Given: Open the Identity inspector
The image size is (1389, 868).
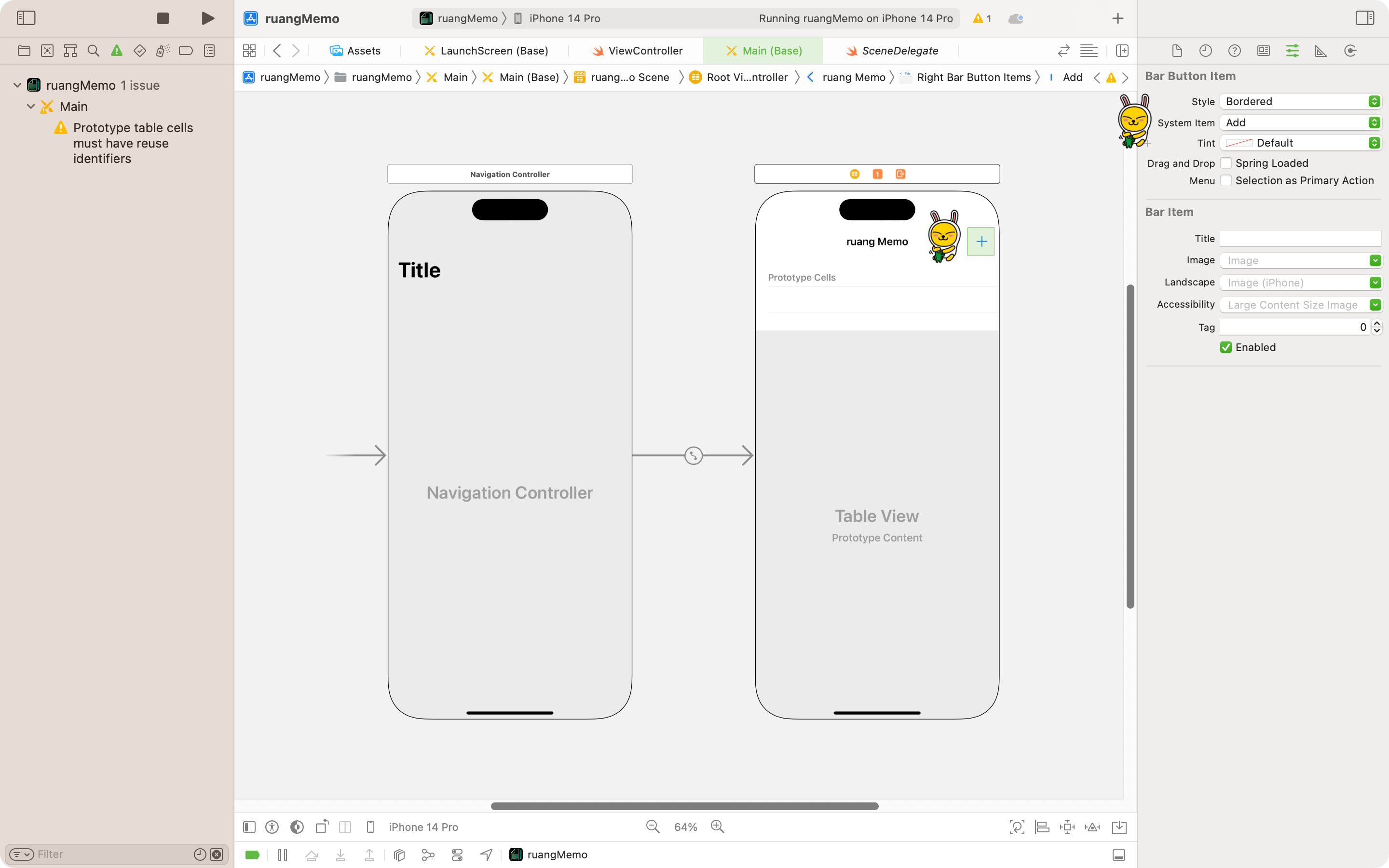Looking at the screenshot, I should (x=1263, y=51).
